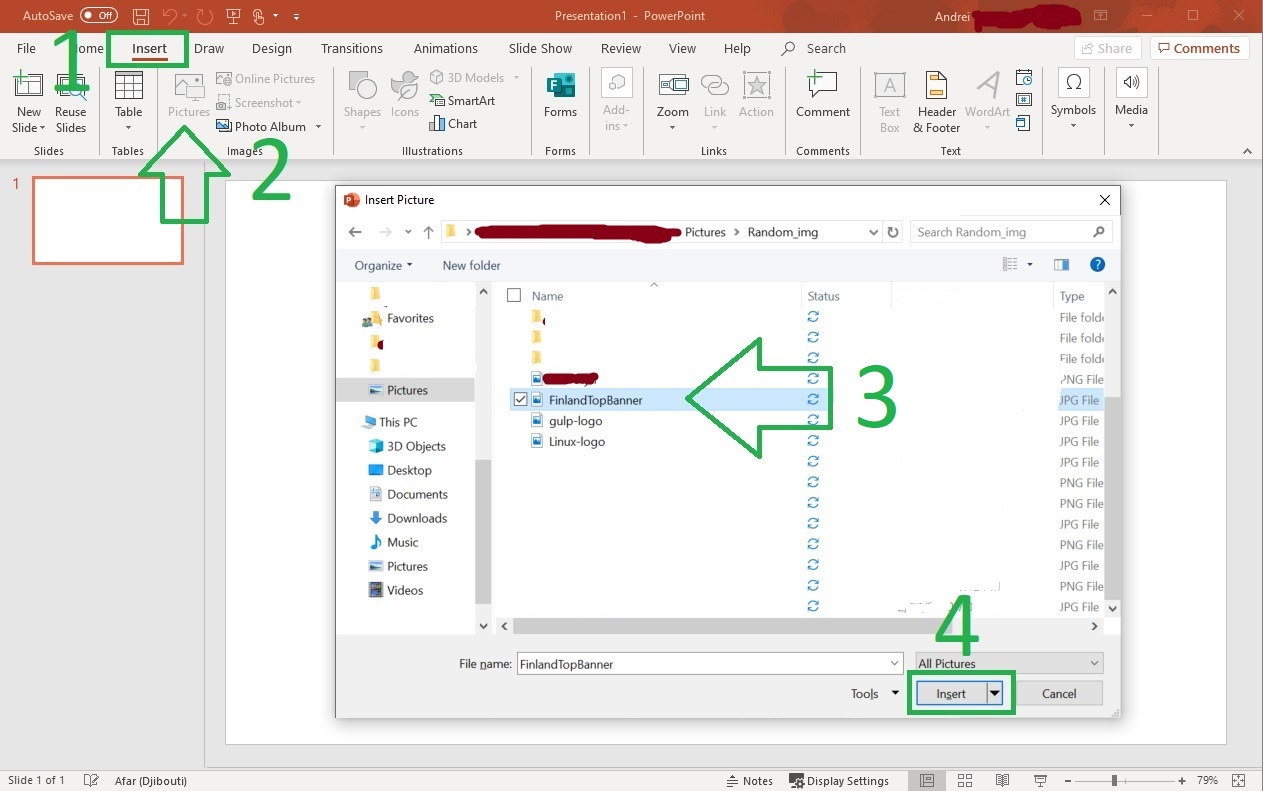
Task: Click the Insert button split arrow
Action: 994,693
